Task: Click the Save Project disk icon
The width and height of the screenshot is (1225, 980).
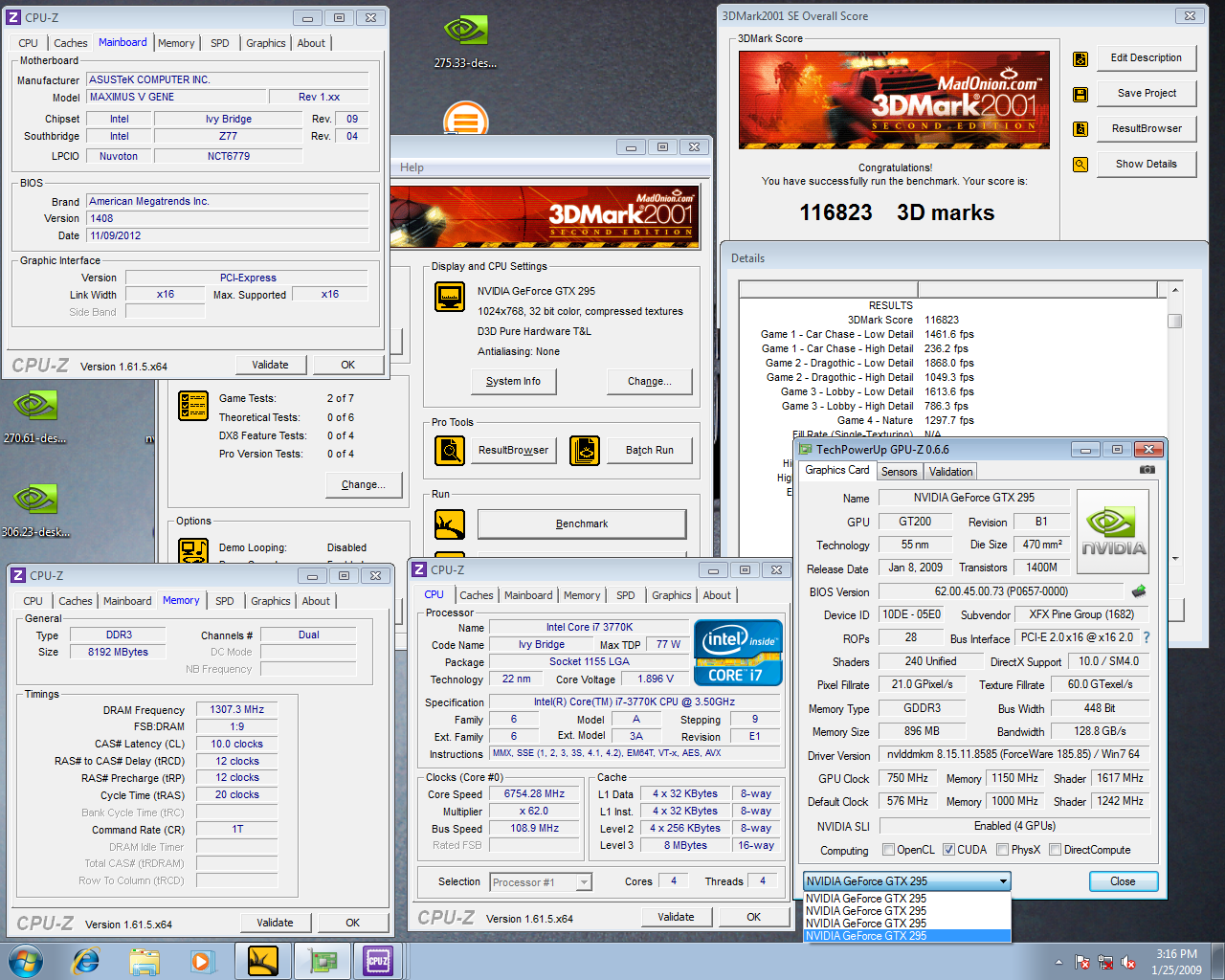Action: coord(1080,94)
